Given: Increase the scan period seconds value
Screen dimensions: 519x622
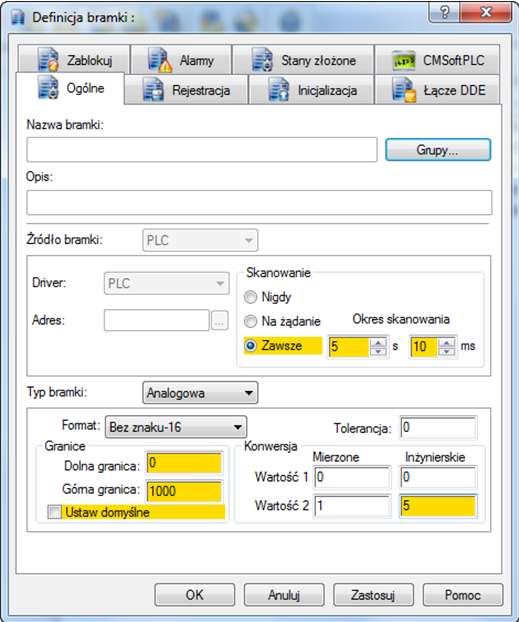Looking at the screenshot, I should tap(378, 342).
